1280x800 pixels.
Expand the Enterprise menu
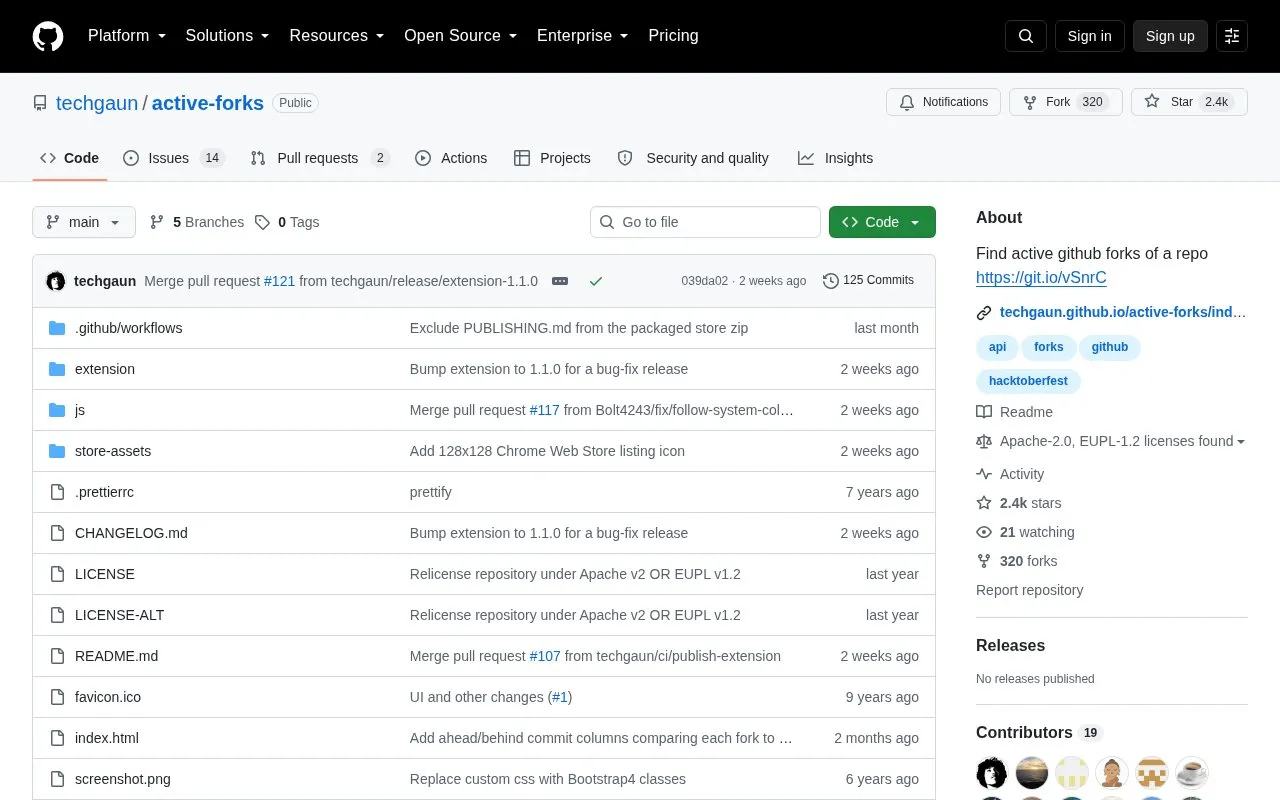click(583, 36)
